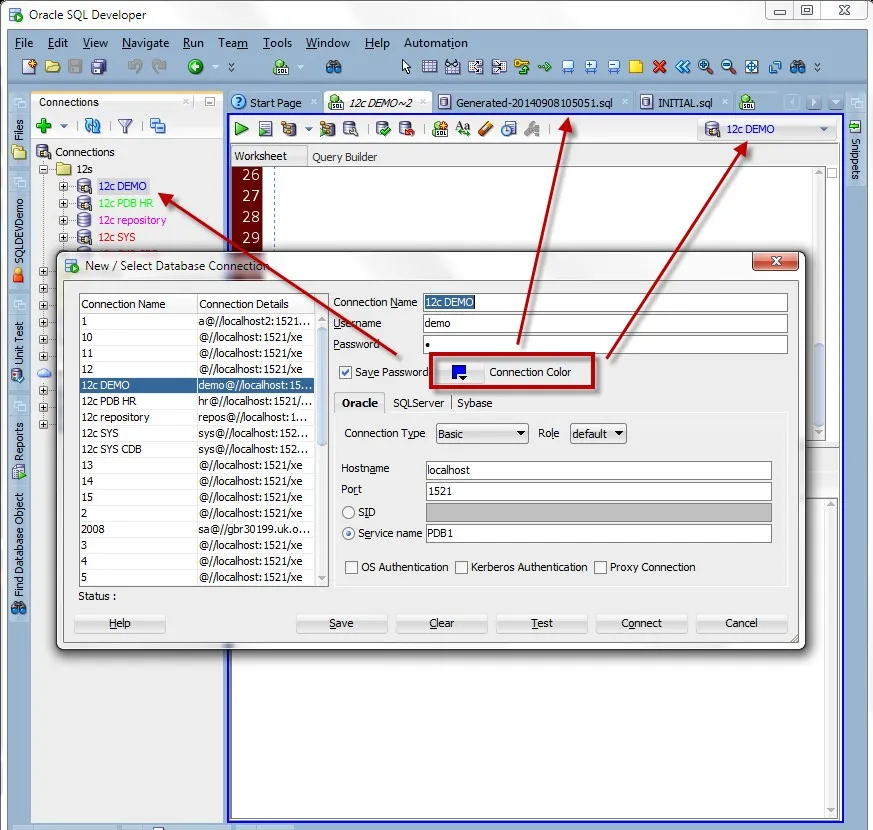Click the Commit icon in worksheet toolbar
The image size is (873, 830).
tap(383, 129)
